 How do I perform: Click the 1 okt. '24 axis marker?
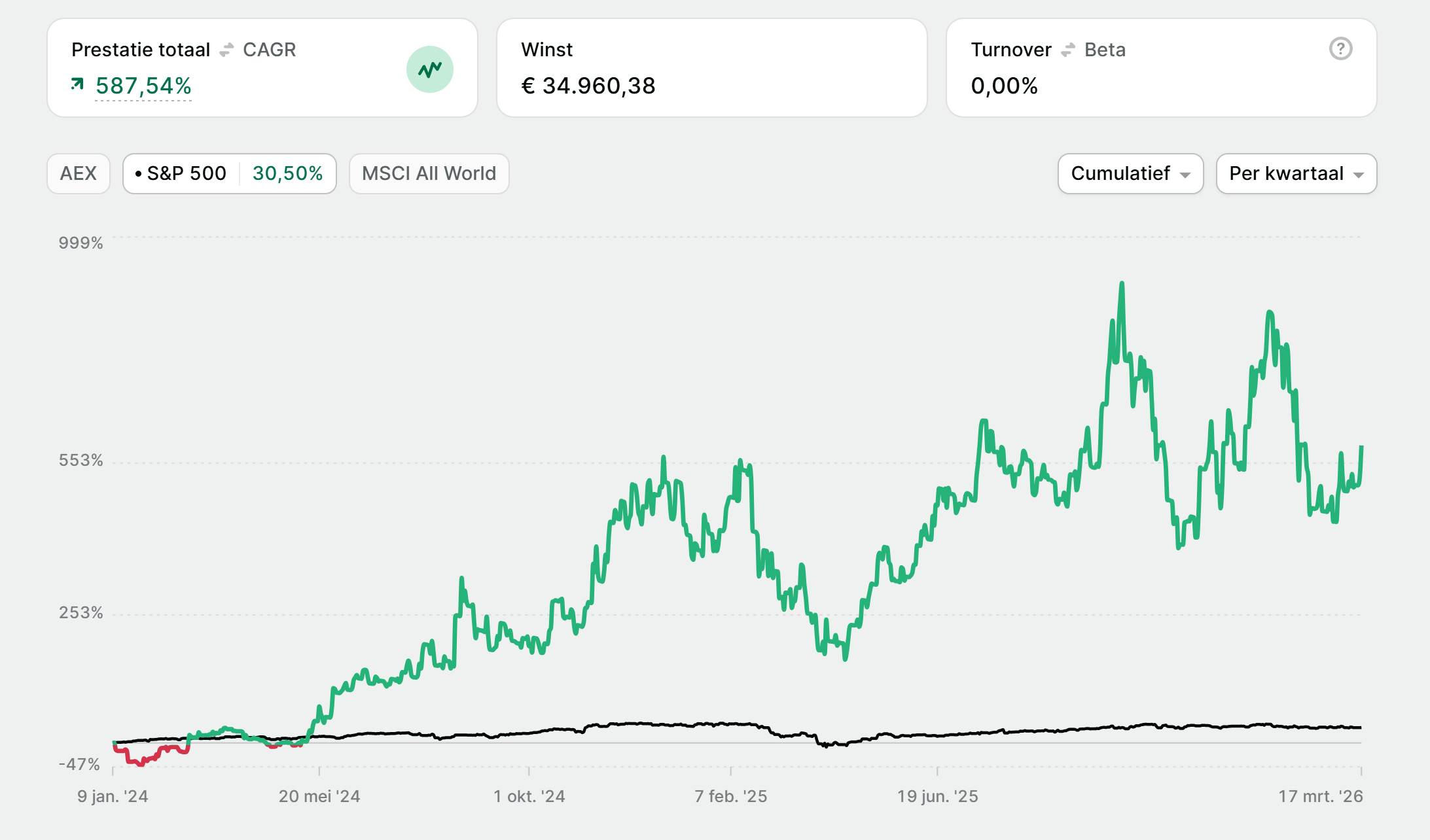[529, 796]
